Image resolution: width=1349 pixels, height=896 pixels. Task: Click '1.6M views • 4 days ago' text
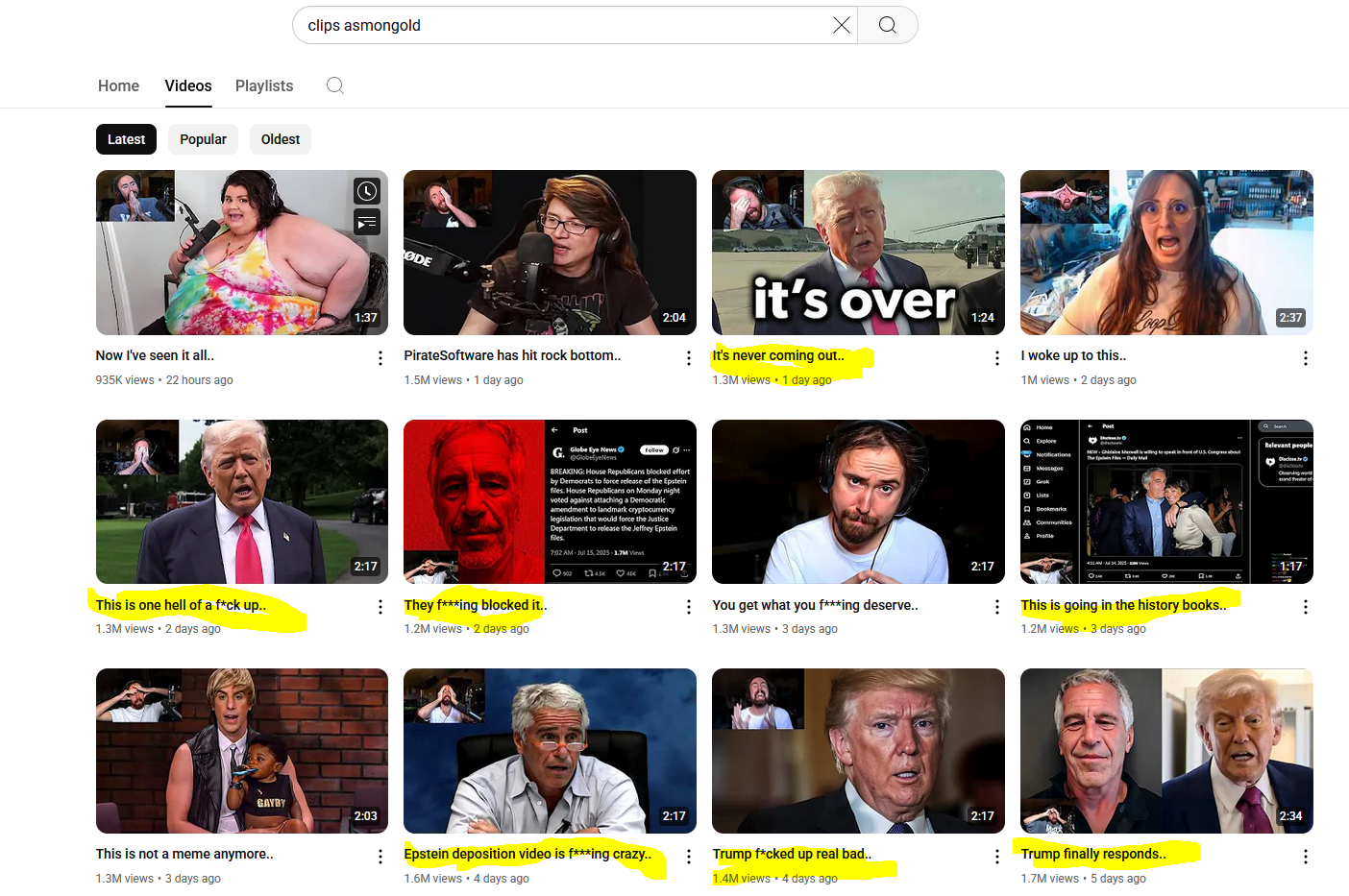coord(466,879)
